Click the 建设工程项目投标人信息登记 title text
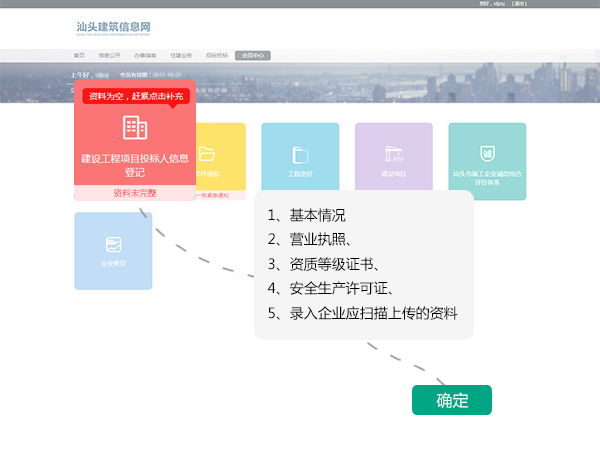This screenshot has width=600, height=450. coord(134,165)
